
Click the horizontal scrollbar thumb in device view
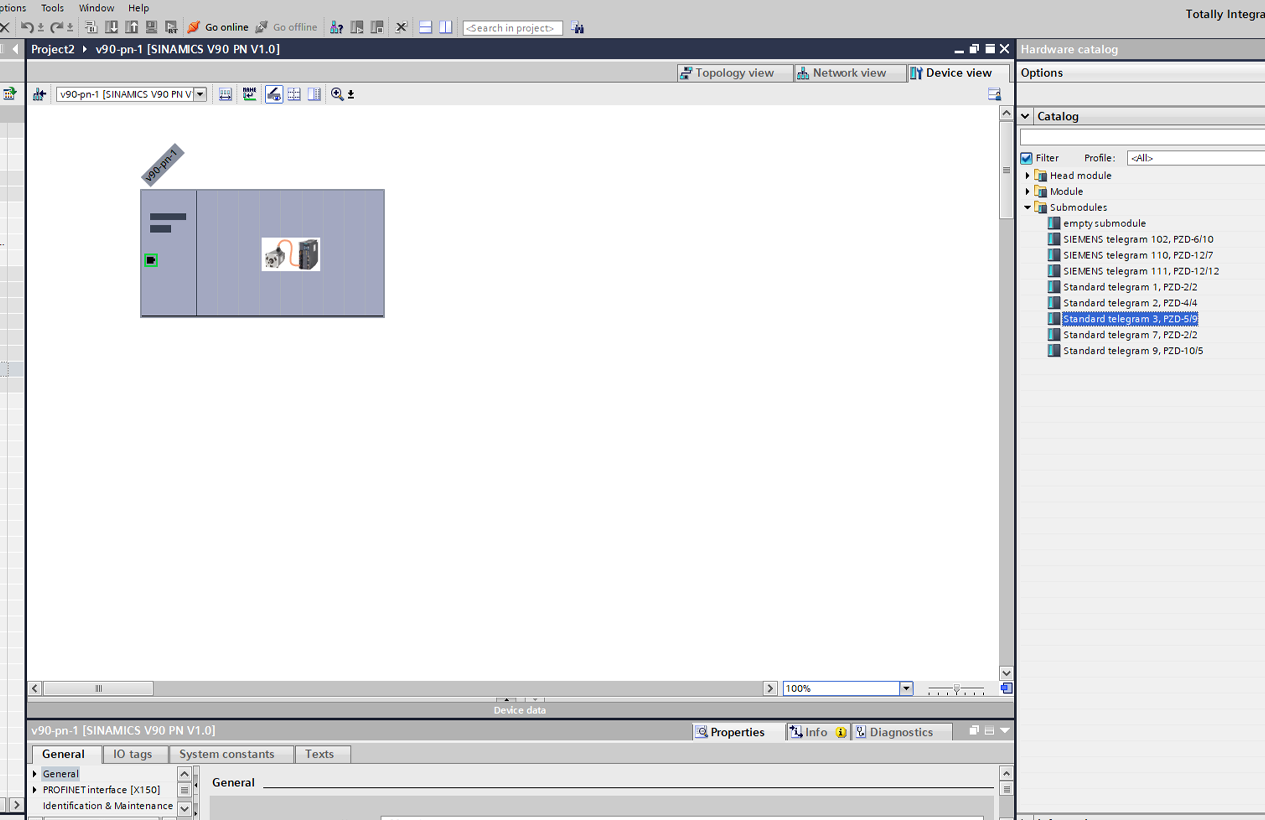[x=98, y=688]
